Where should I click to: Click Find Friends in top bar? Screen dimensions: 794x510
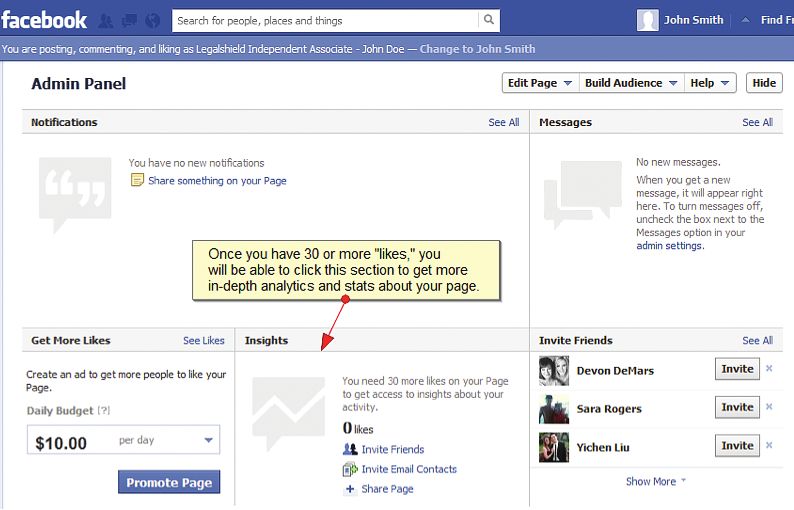(x=777, y=20)
